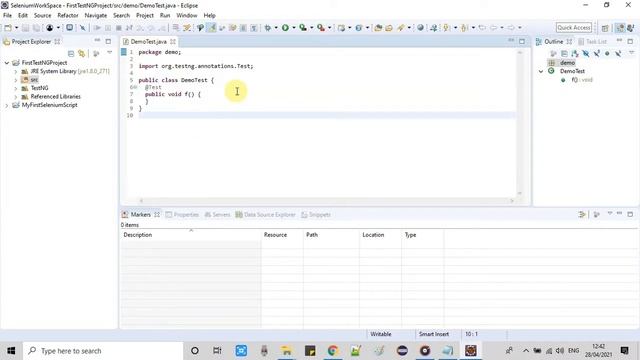Click the Coverage run toolbar icon
Image resolution: width=640 pixels, height=360 pixels.
pyautogui.click(x=303, y=28)
